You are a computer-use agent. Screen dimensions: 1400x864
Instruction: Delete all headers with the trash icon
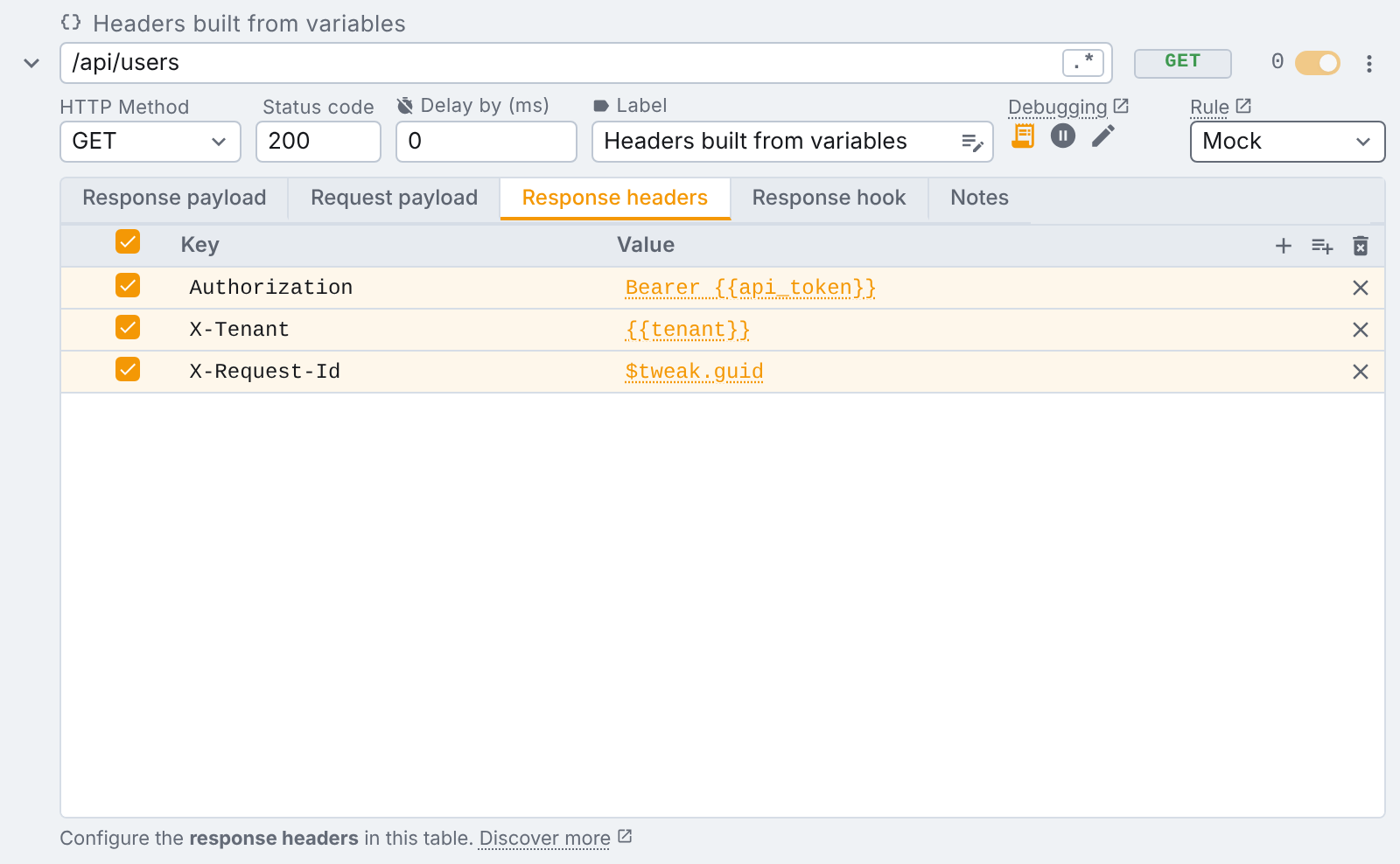pyautogui.click(x=1361, y=246)
